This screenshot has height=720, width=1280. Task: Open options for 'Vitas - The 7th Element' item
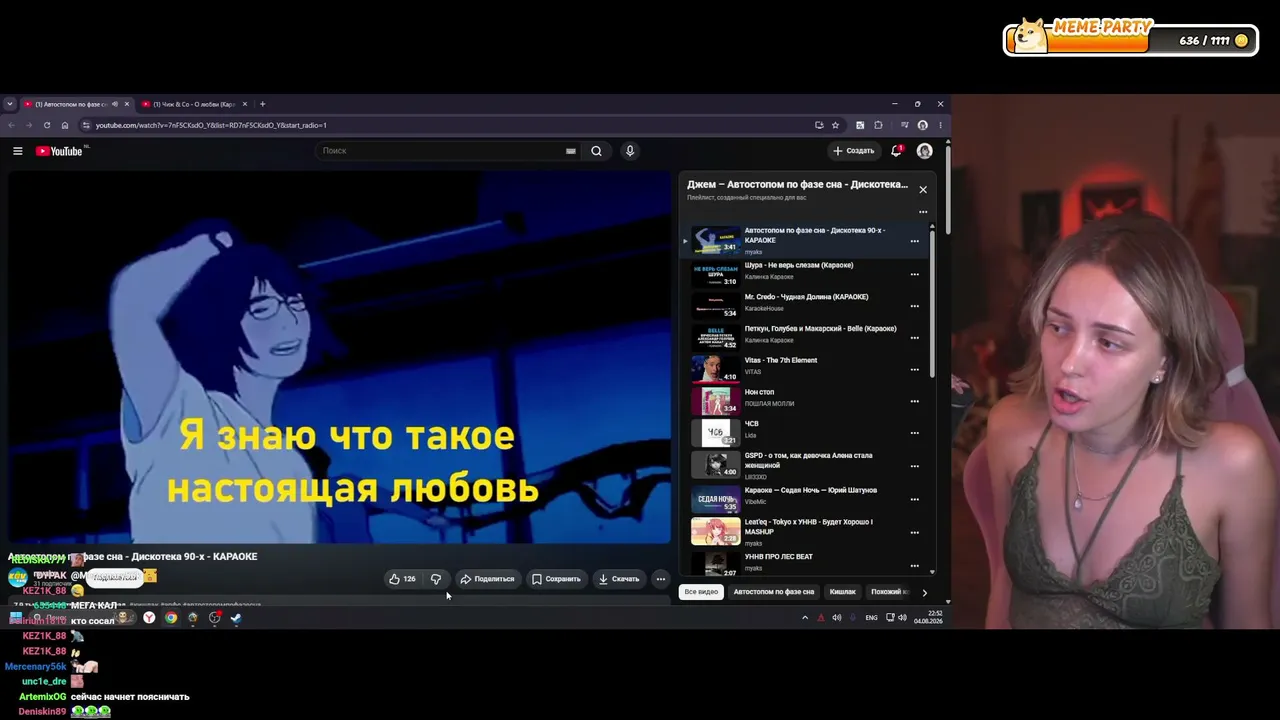point(914,369)
